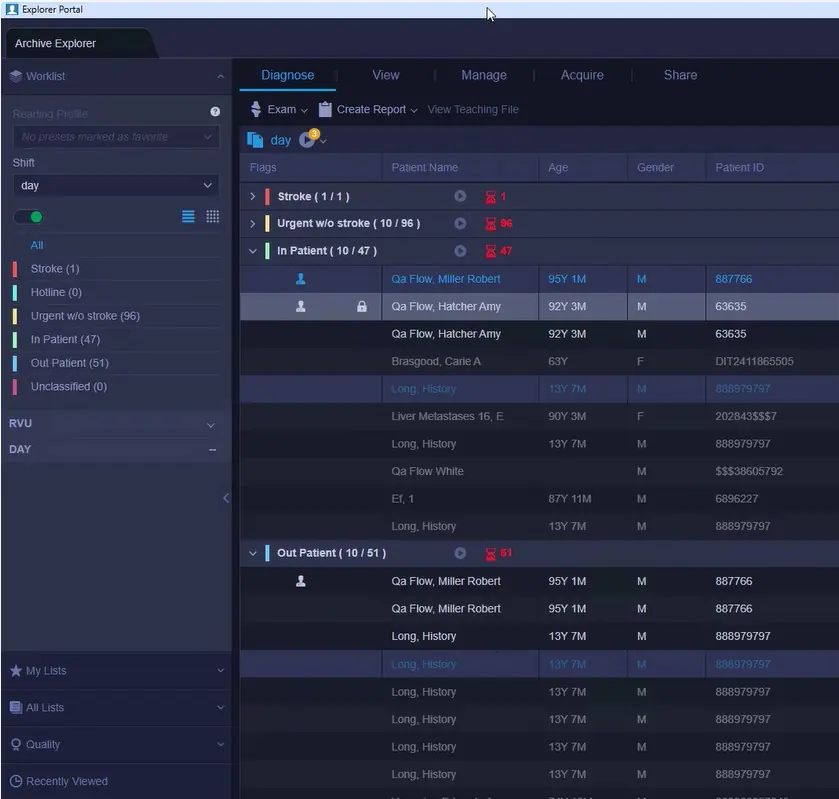Image resolution: width=839 pixels, height=799 pixels.
Task: Start the In Patient group play button
Action: 460,251
